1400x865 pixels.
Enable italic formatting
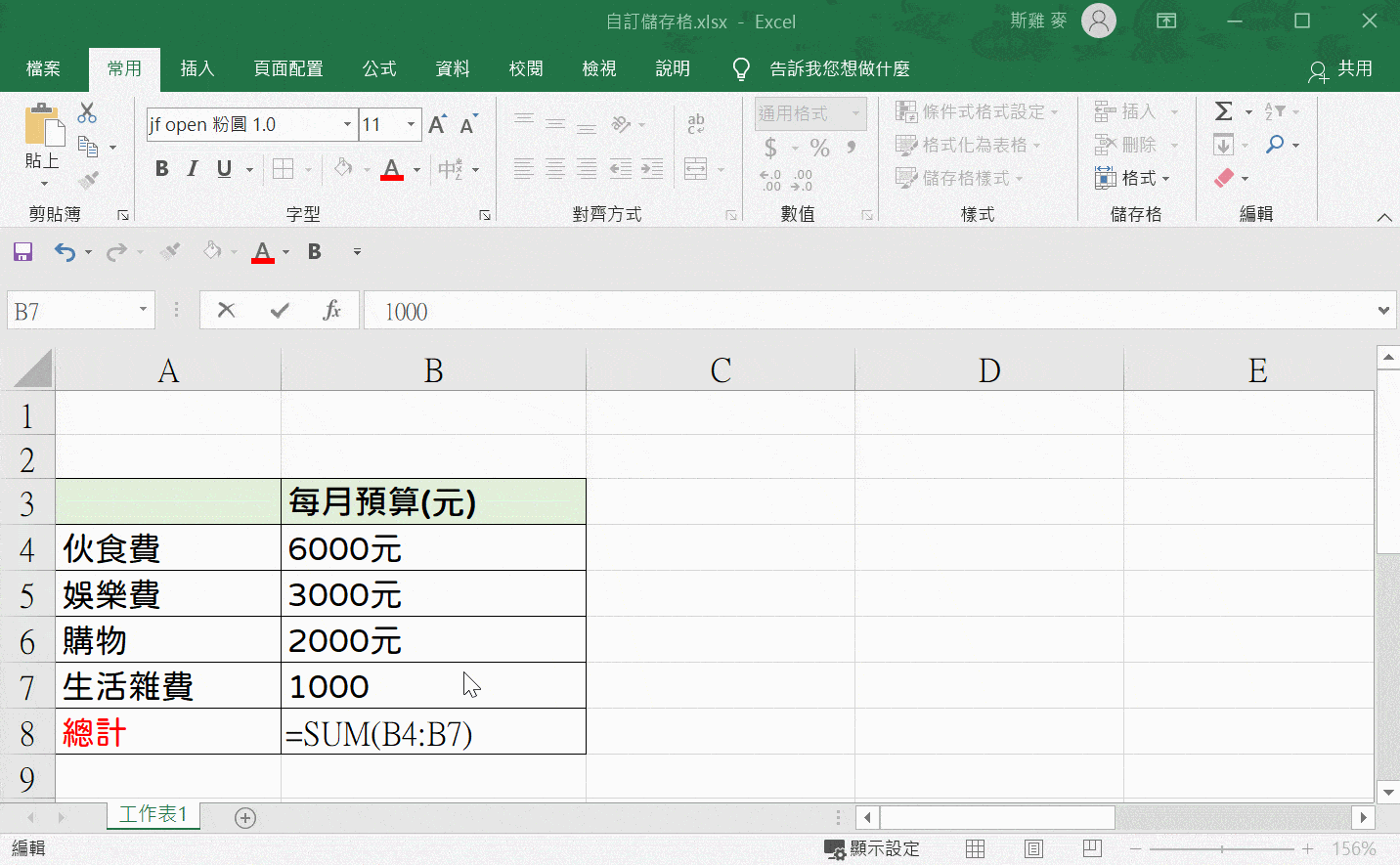click(x=192, y=168)
